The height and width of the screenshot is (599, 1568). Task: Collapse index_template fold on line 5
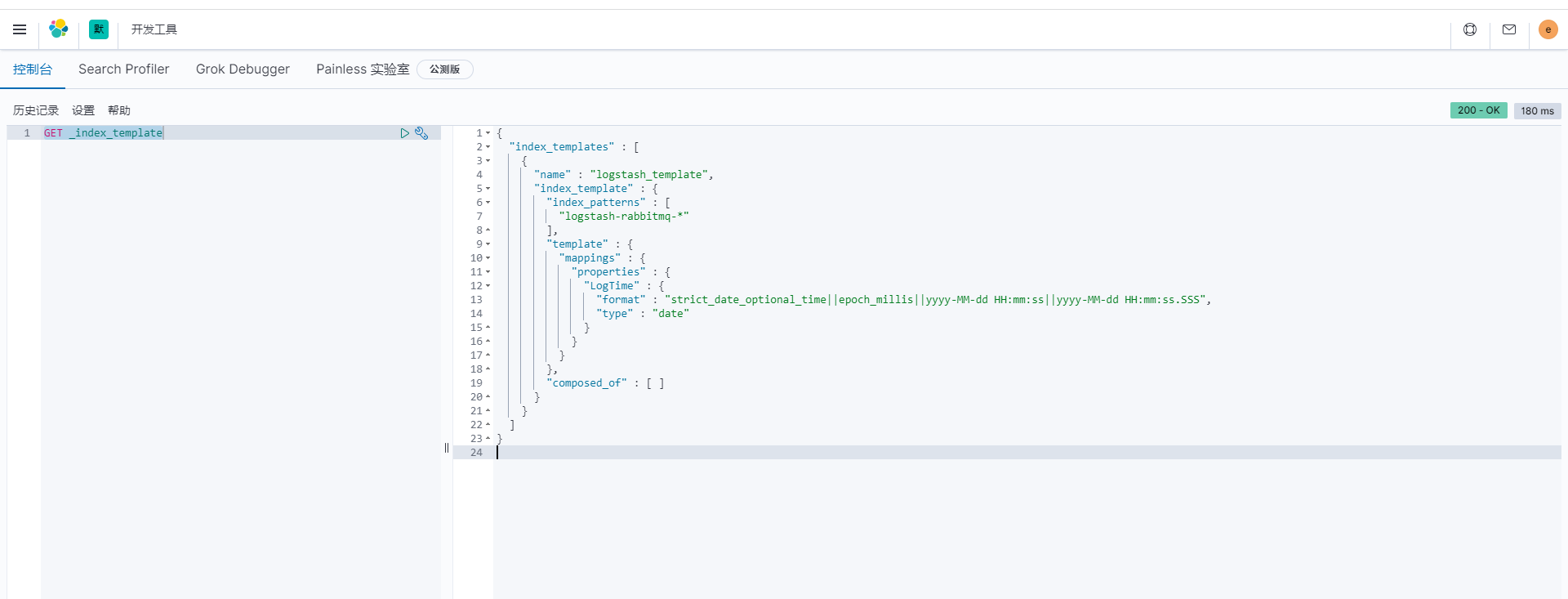click(x=488, y=189)
